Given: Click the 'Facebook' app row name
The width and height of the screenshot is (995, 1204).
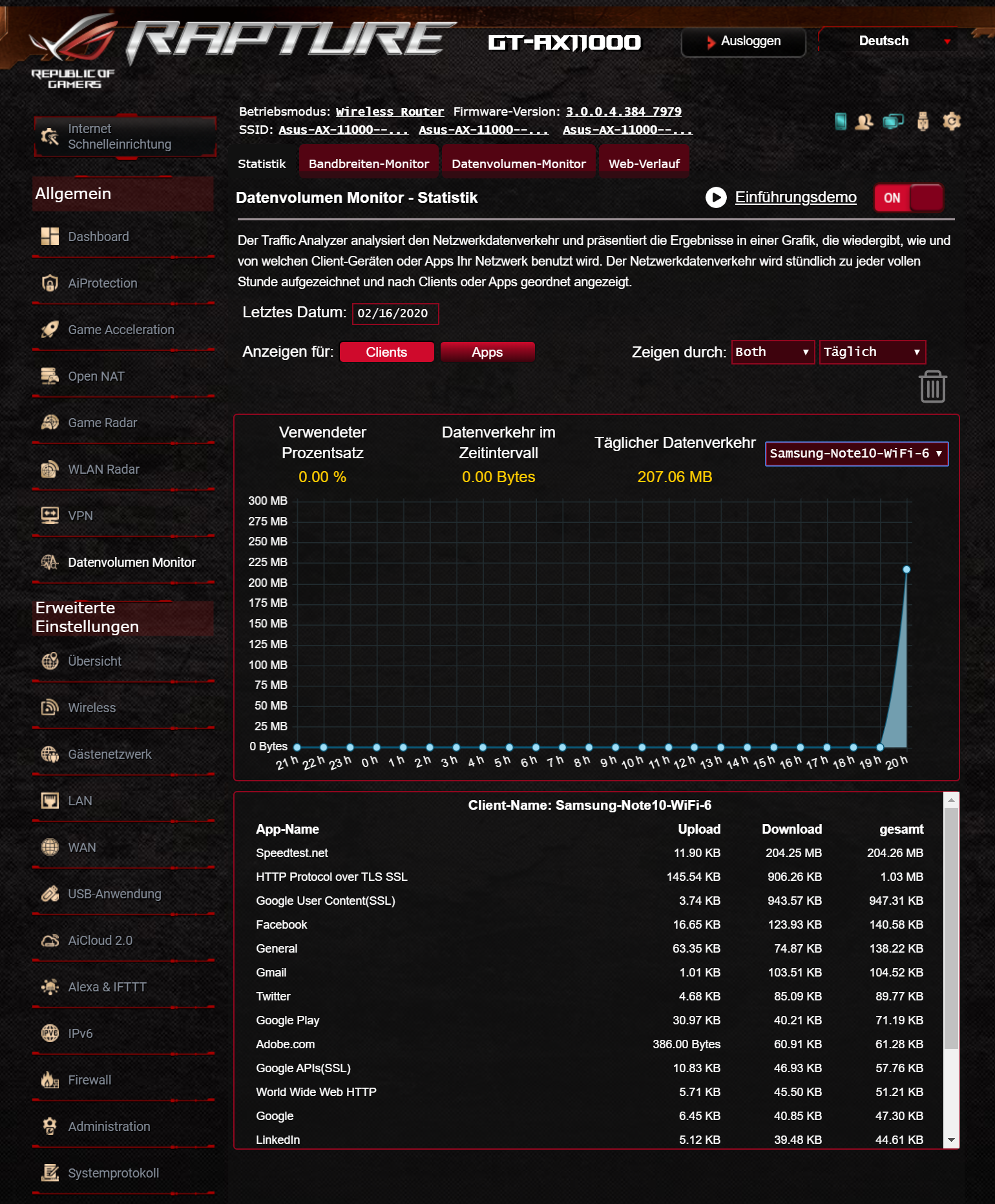Looking at the screenshot, I should pyautogui.click(x=282, y=925).
